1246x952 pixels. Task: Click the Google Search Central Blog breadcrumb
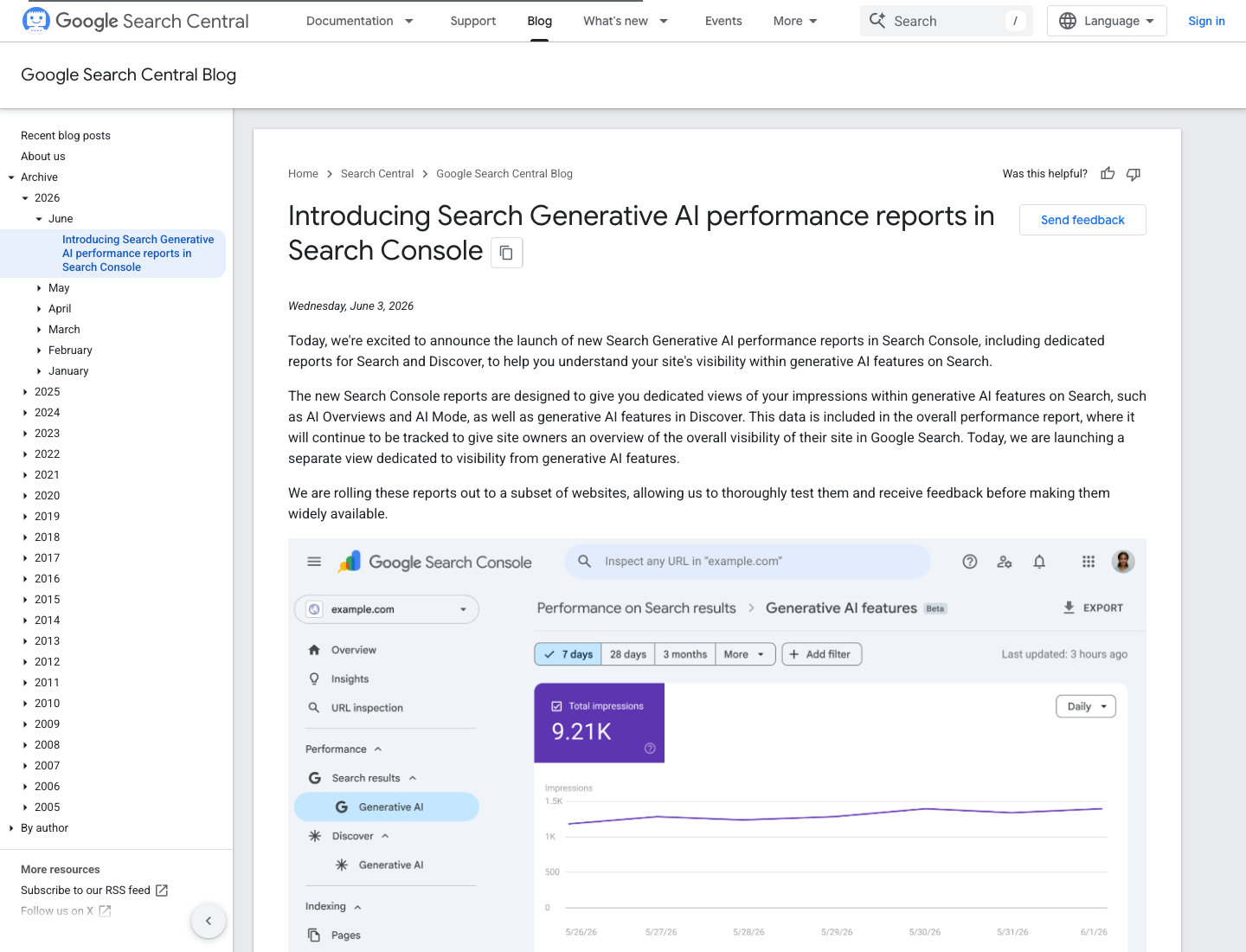pos(504,174)
